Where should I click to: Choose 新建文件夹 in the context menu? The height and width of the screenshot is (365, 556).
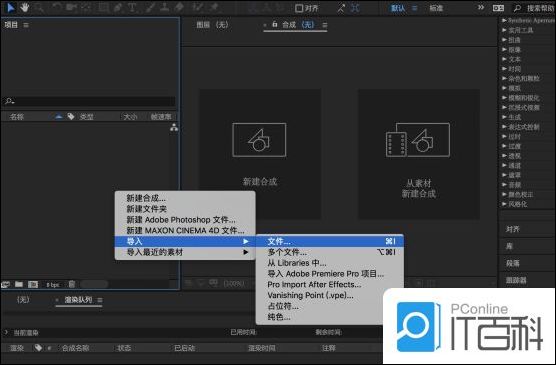pyautogui.click(x=185, y=209)
